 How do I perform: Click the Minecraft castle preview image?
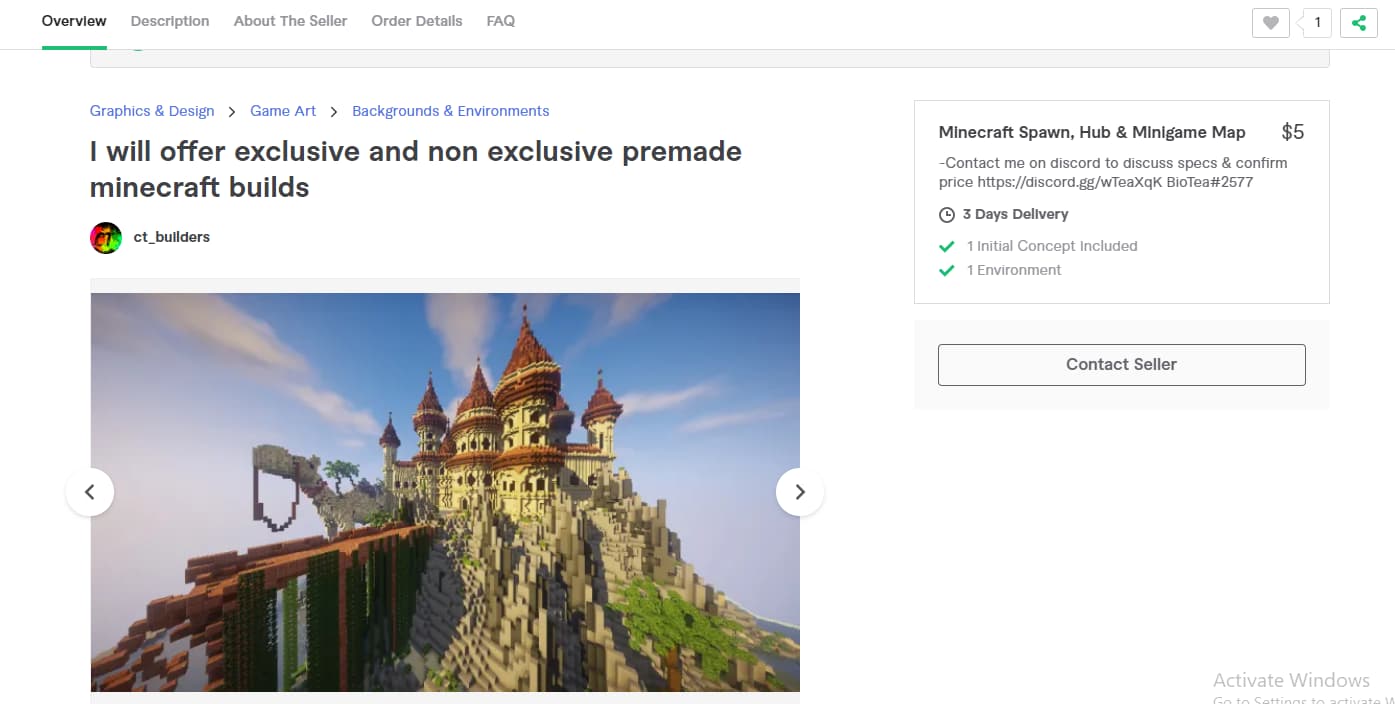point(445,492)
